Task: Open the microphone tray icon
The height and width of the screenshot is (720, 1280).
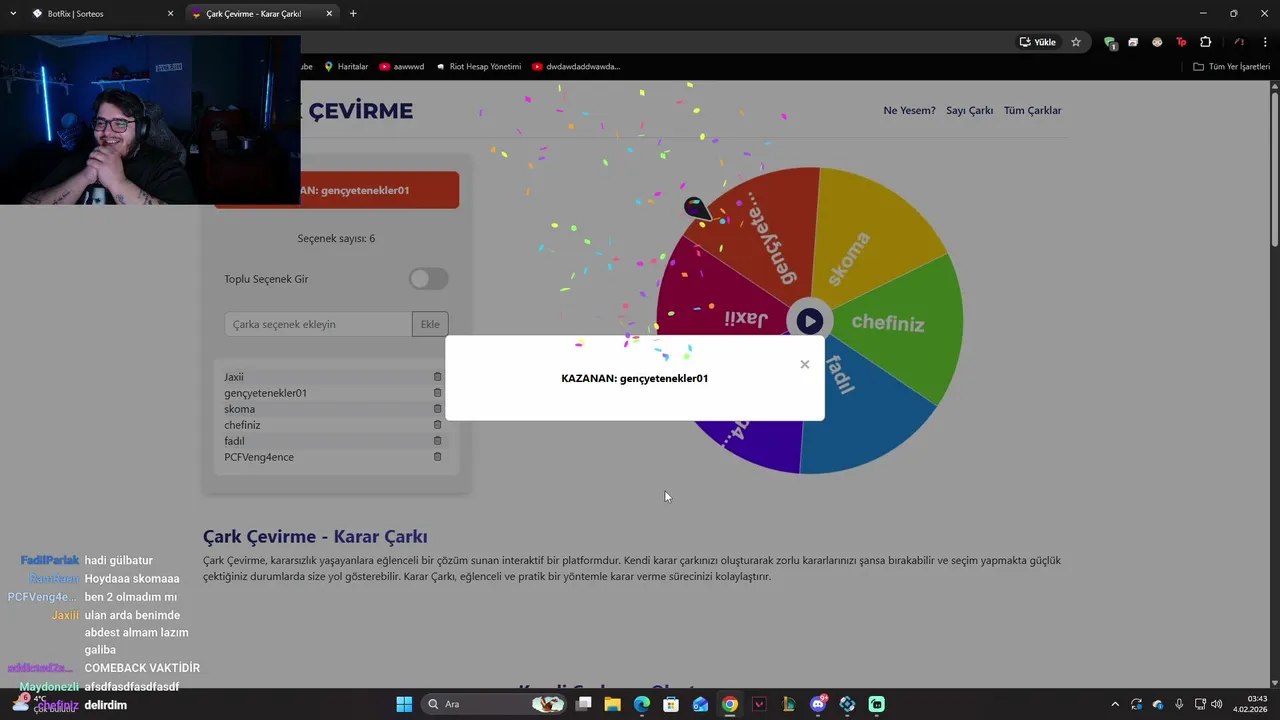Action: 1179,704
